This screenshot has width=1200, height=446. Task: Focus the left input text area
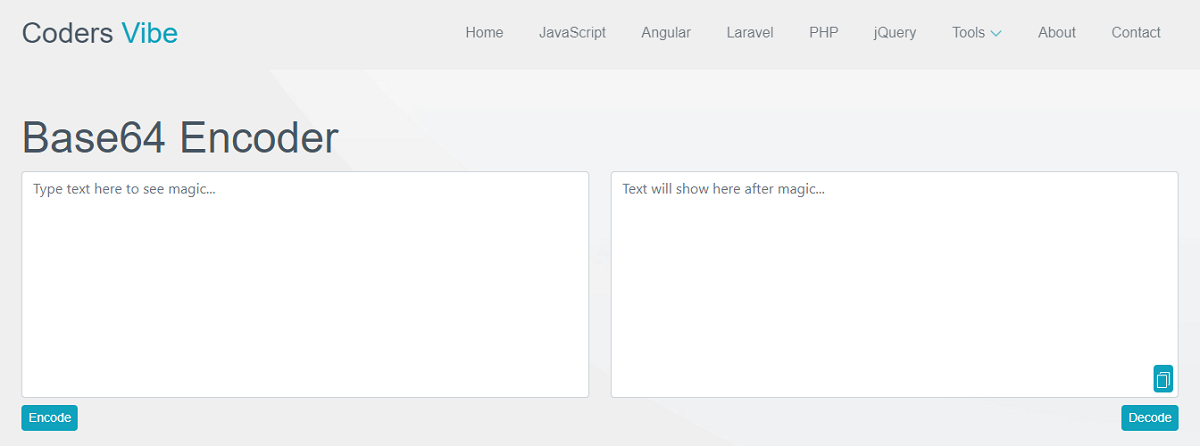click(305, 290)
